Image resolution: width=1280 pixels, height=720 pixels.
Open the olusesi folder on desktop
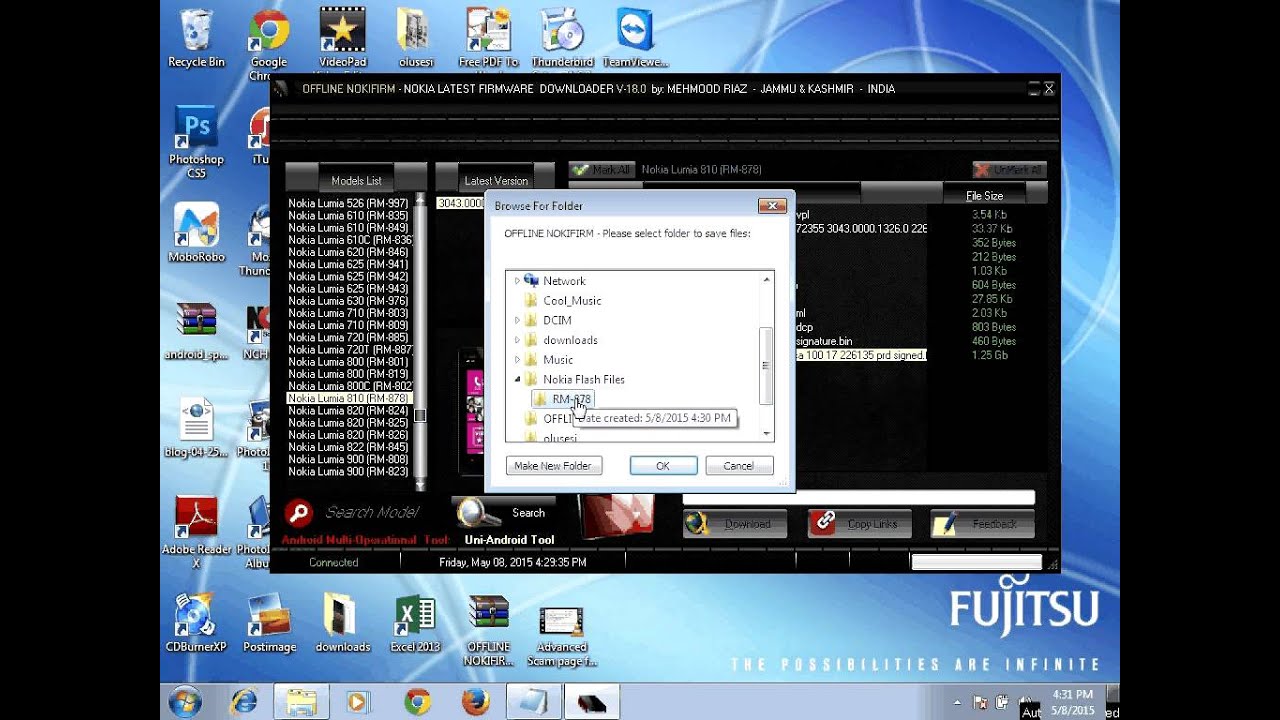(x=414, y=38)
